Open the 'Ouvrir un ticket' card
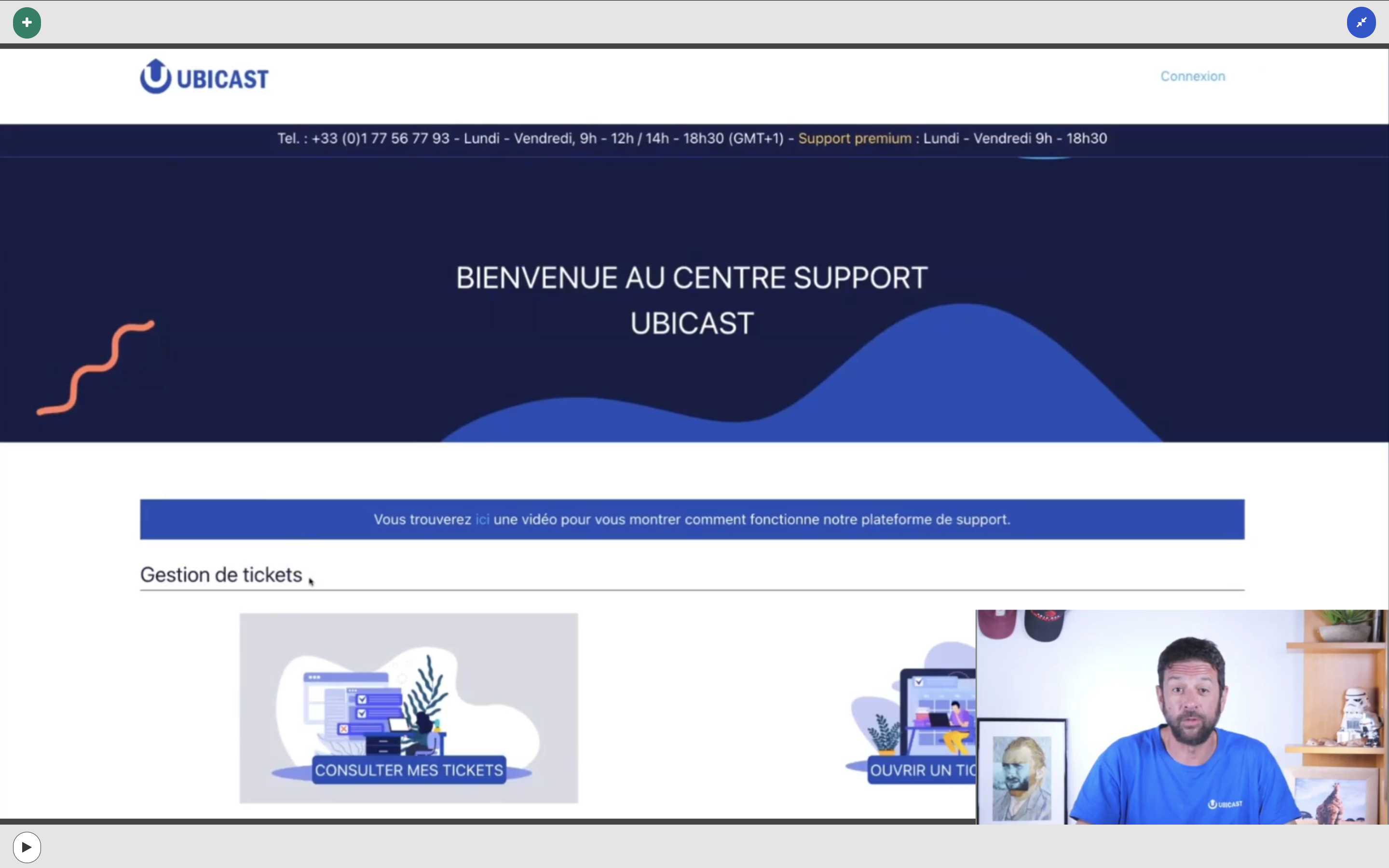The image size is (1389, 868). 910,712
